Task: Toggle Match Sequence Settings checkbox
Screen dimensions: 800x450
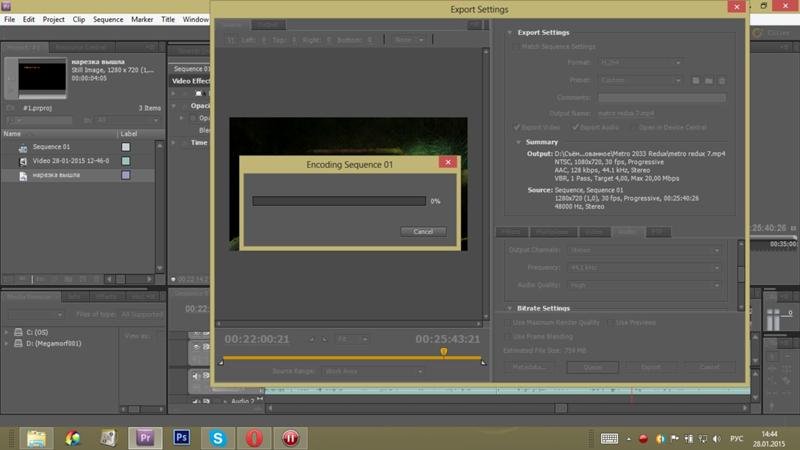Action: click(515, 46)
